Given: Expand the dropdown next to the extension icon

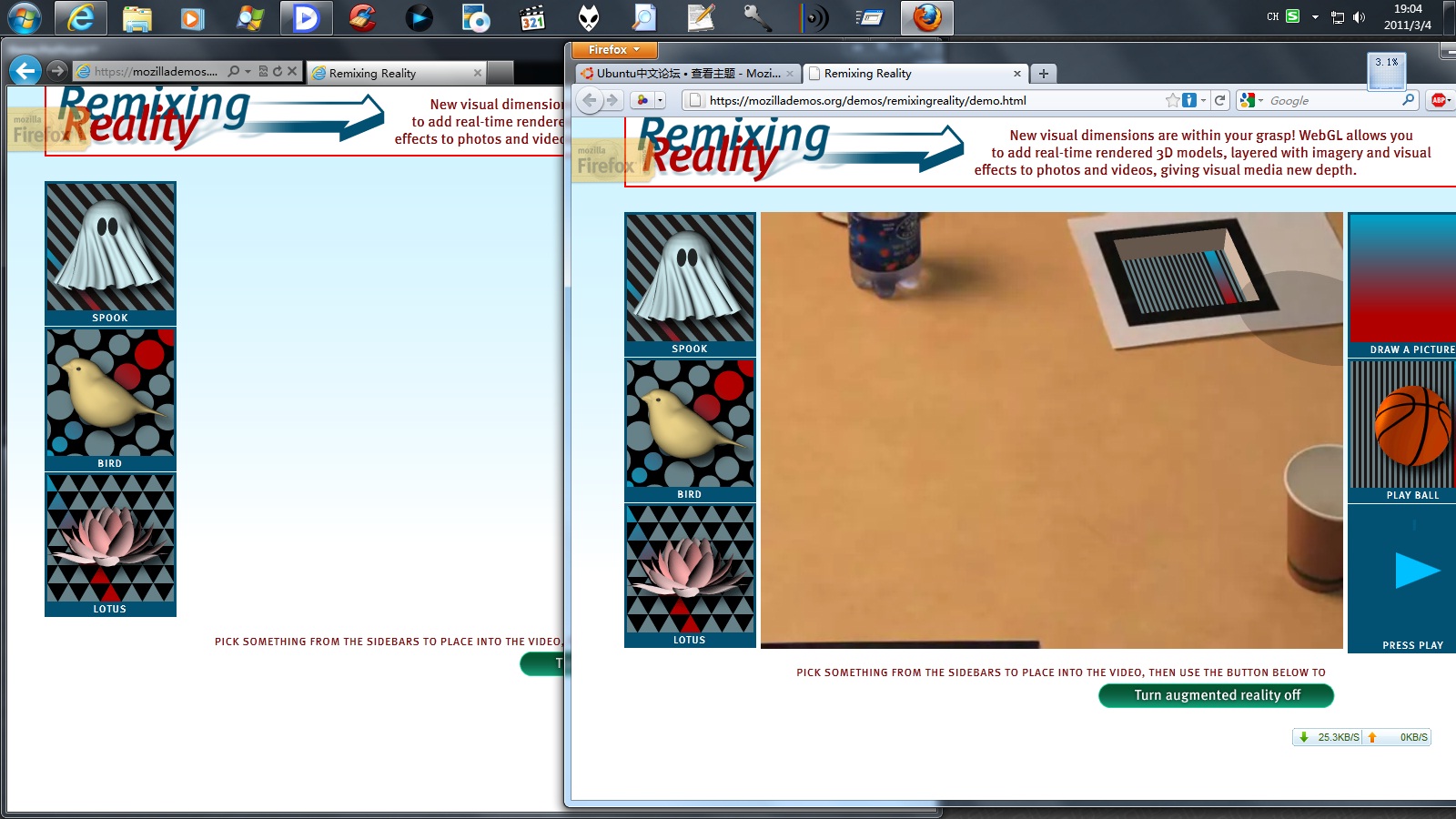Looking at the screenshot, I should (x=661, y=100).
